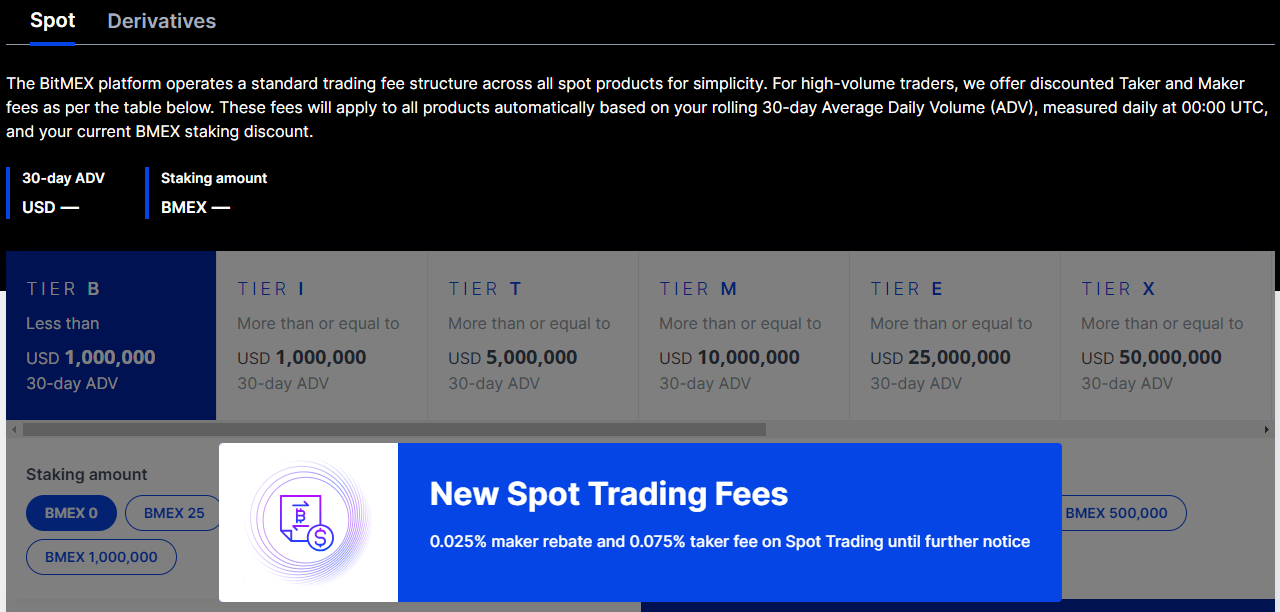Select the Spot tab

[52, 21]
